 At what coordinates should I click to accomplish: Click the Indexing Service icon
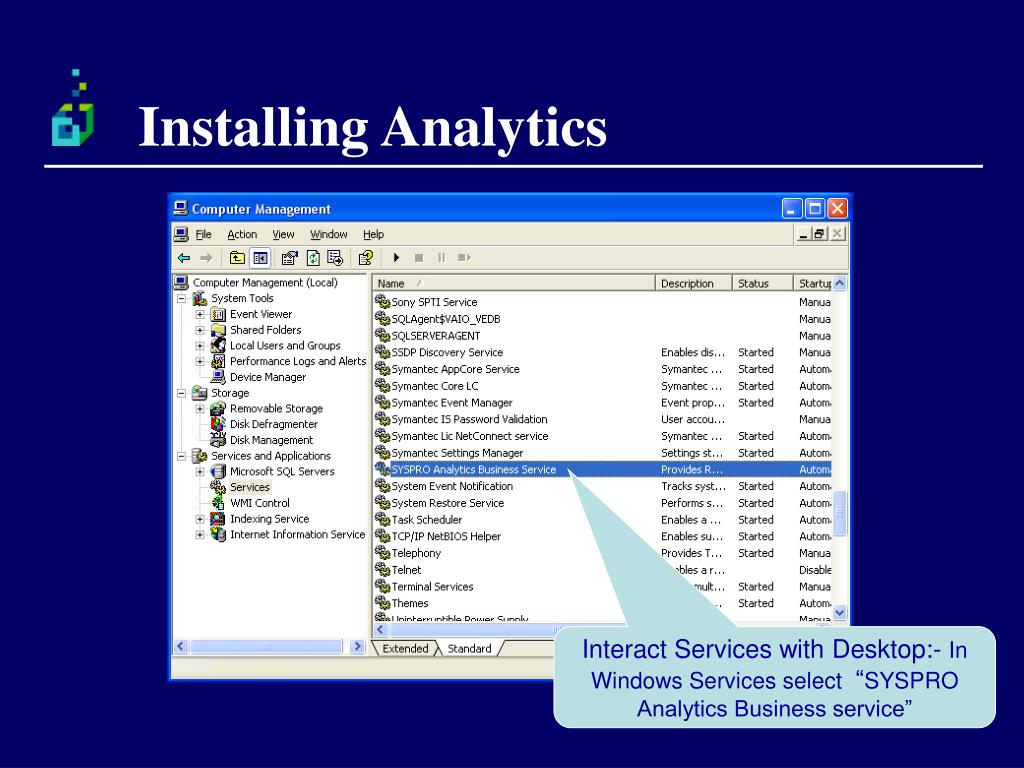218,519
